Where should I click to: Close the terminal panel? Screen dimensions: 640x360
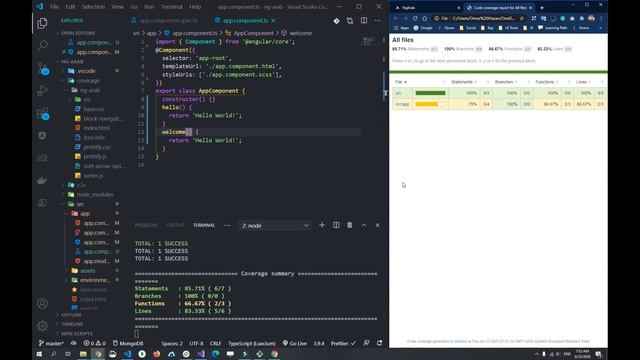click(x=378, y=225)
